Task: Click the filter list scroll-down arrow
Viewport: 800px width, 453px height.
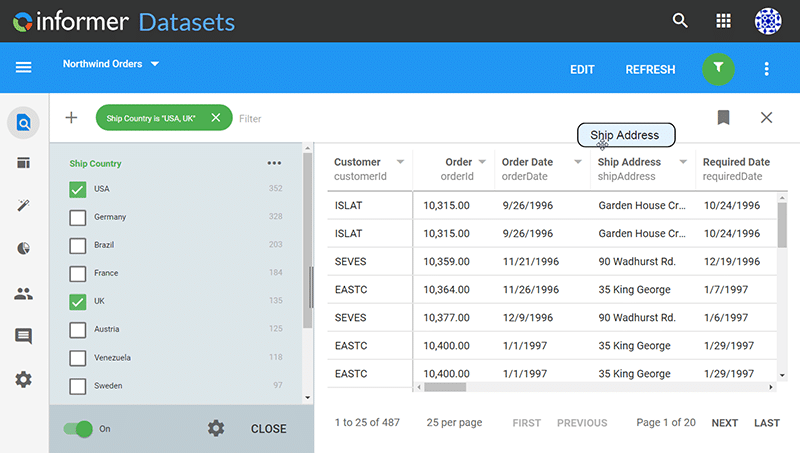Action: pyautogui.click(x=307, y=397)
